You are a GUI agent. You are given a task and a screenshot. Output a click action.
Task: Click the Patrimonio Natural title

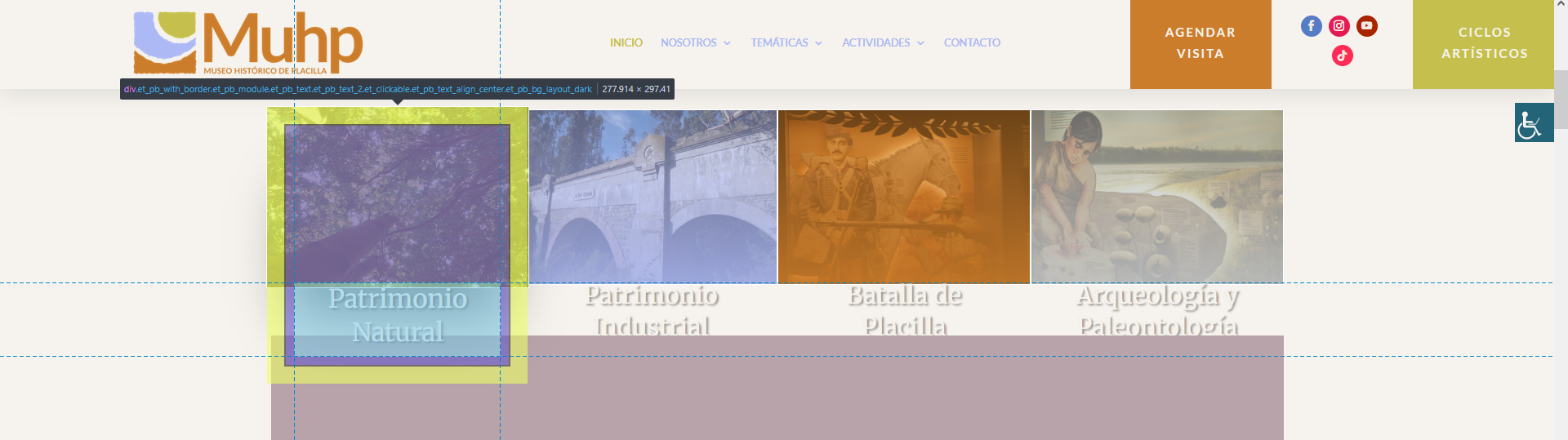[x=398, y=315]
